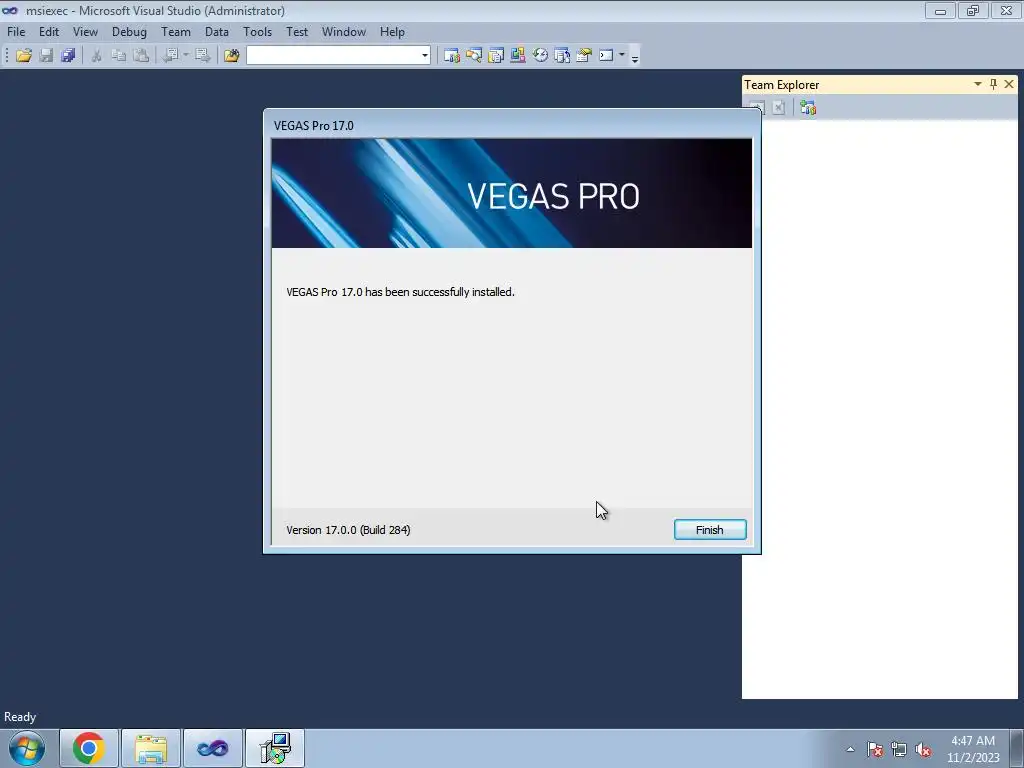
Task: Click Finish in the VEGAS Pro installer
Action: point(710,530)
